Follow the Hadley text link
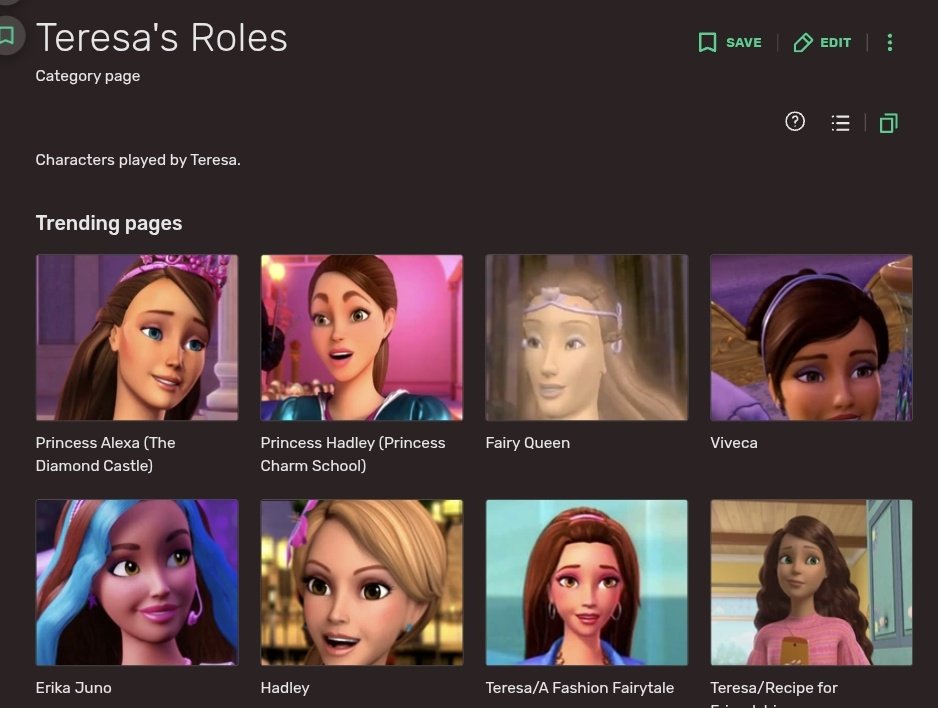This screenshot has height=708, width=938. pos(285,688)
